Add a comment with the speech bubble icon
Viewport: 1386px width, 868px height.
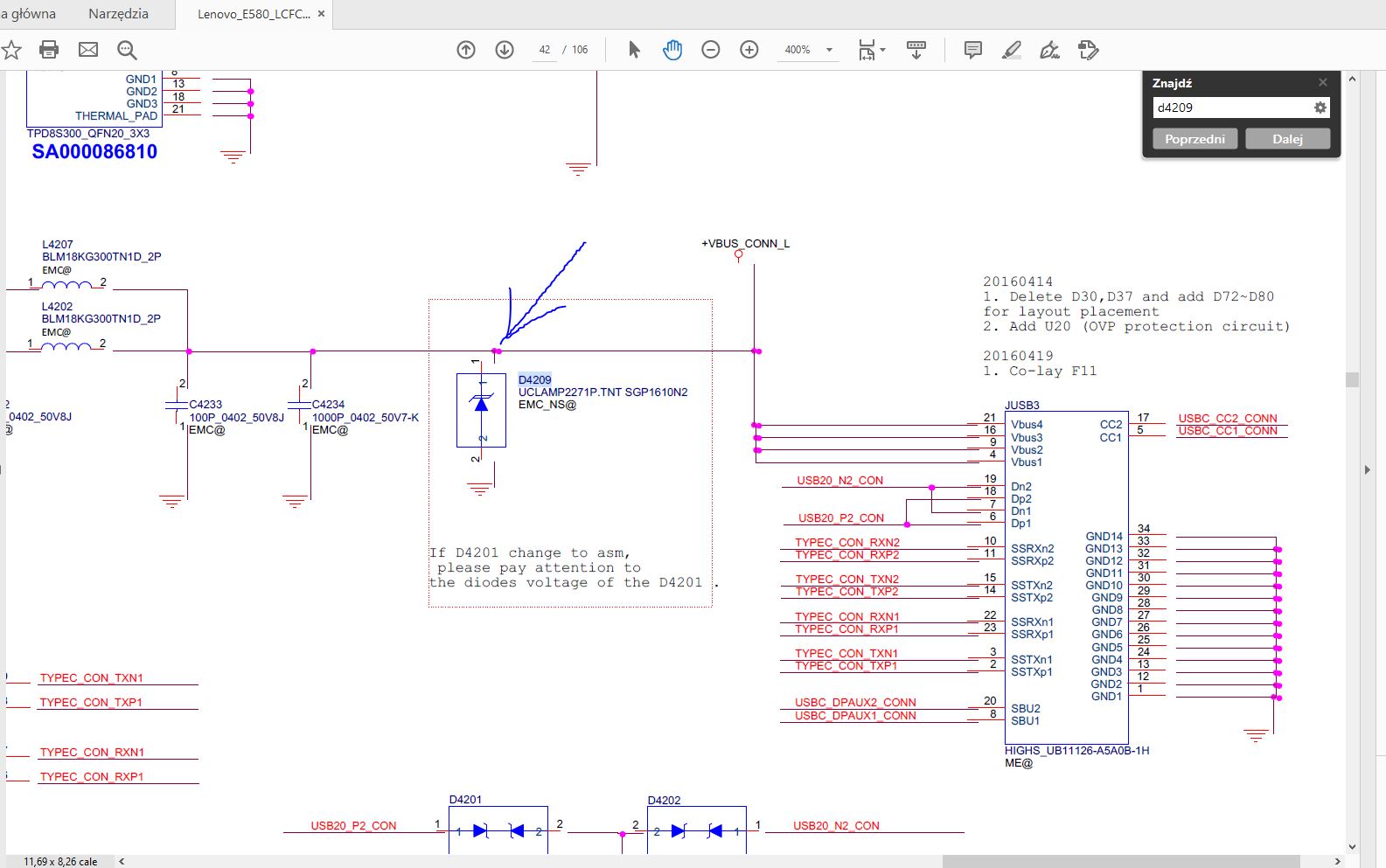click(x=973, y=50)
